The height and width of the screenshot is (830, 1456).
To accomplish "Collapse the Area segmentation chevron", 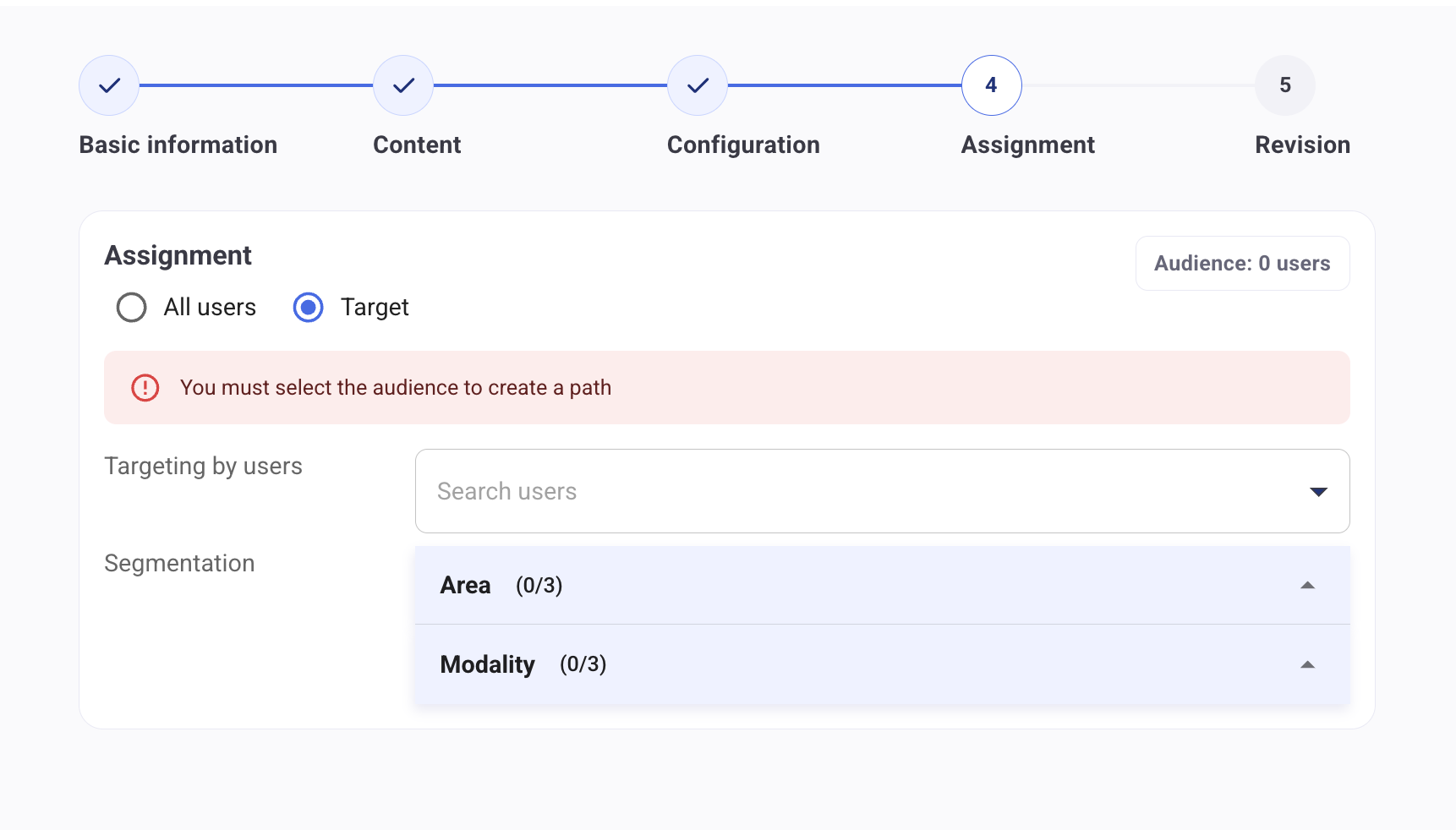I will pyautogui.click(x=1307, y=586).
